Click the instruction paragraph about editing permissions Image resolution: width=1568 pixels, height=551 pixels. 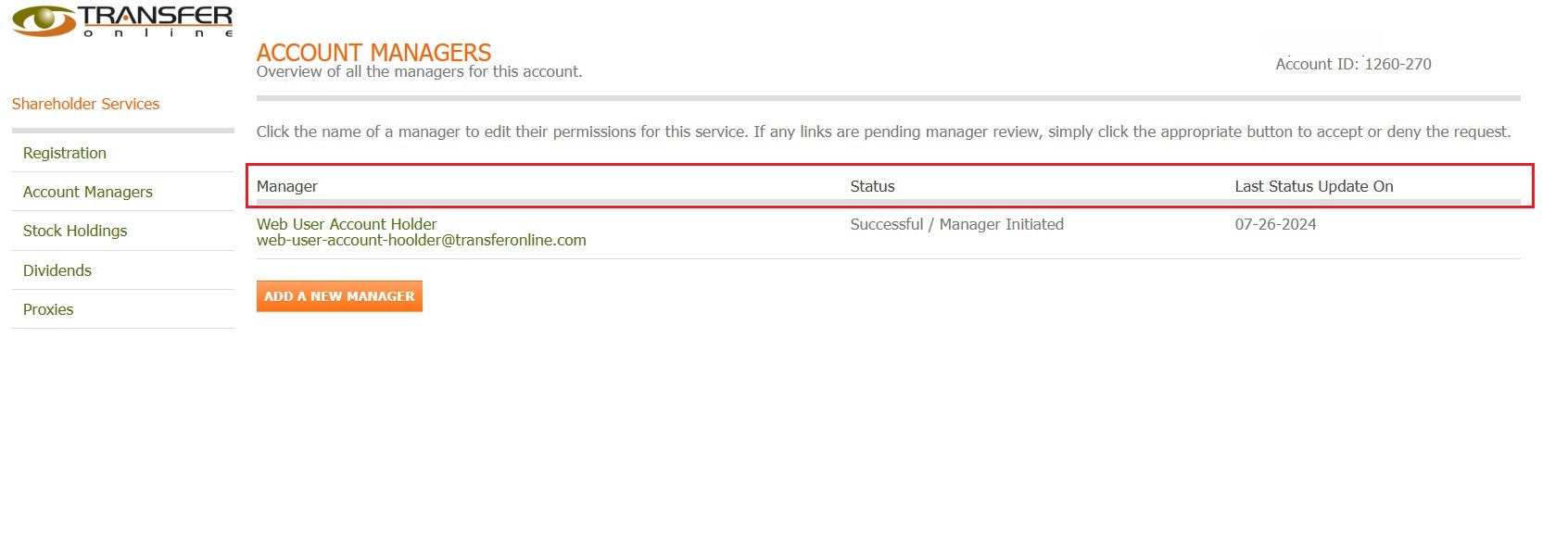882,131
